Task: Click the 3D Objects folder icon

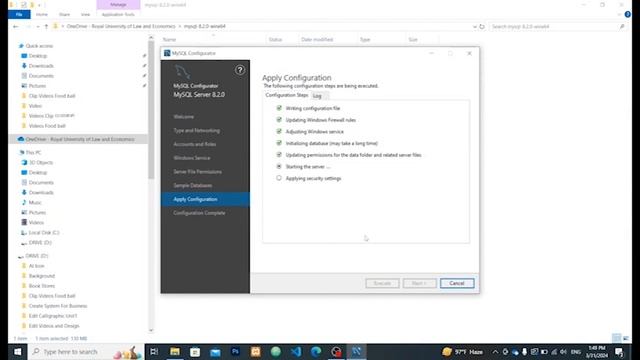Action: 24,162
